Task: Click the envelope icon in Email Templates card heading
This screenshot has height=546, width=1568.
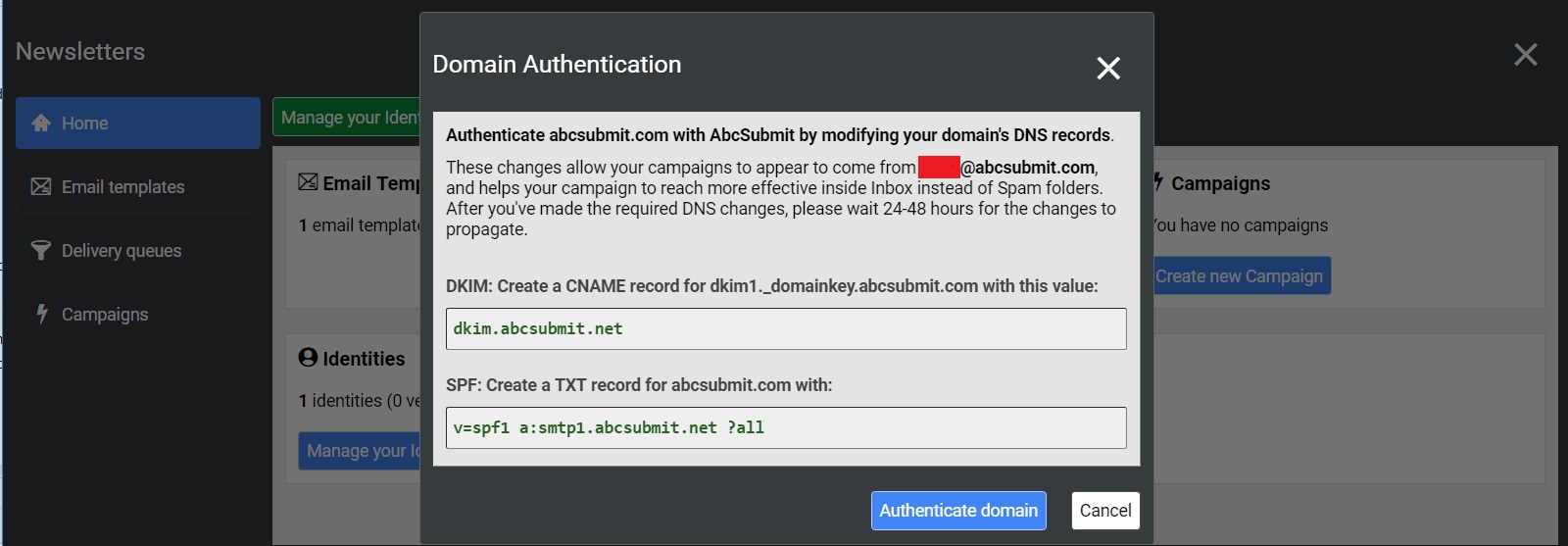Action: tap(308, 182)
